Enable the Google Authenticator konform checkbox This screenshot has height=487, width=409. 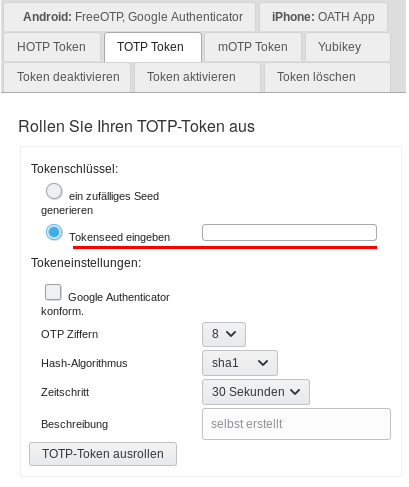pyautogui.click(x=53, y=292)
